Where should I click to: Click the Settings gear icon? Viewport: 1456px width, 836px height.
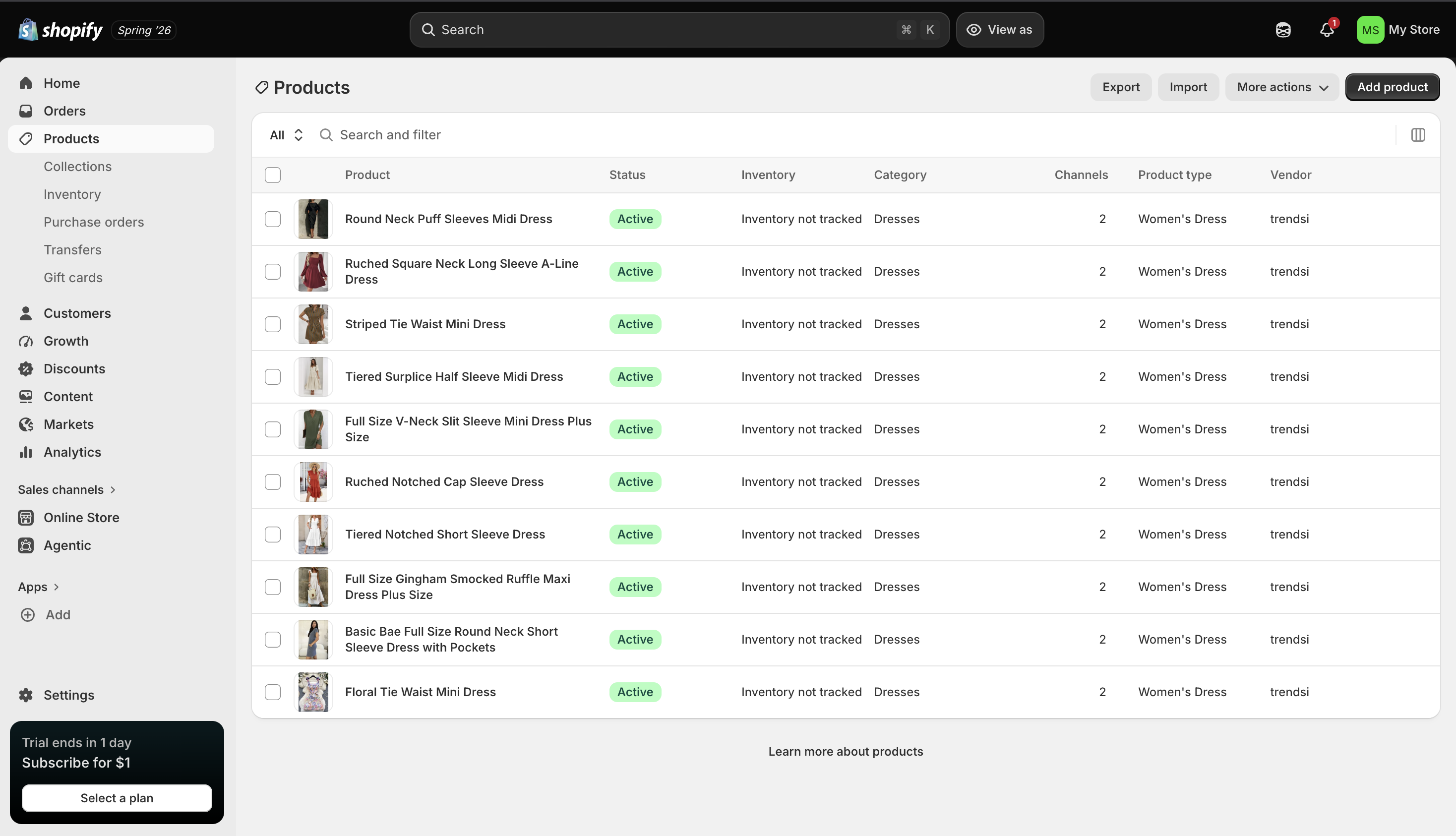(x=26, y=695)
